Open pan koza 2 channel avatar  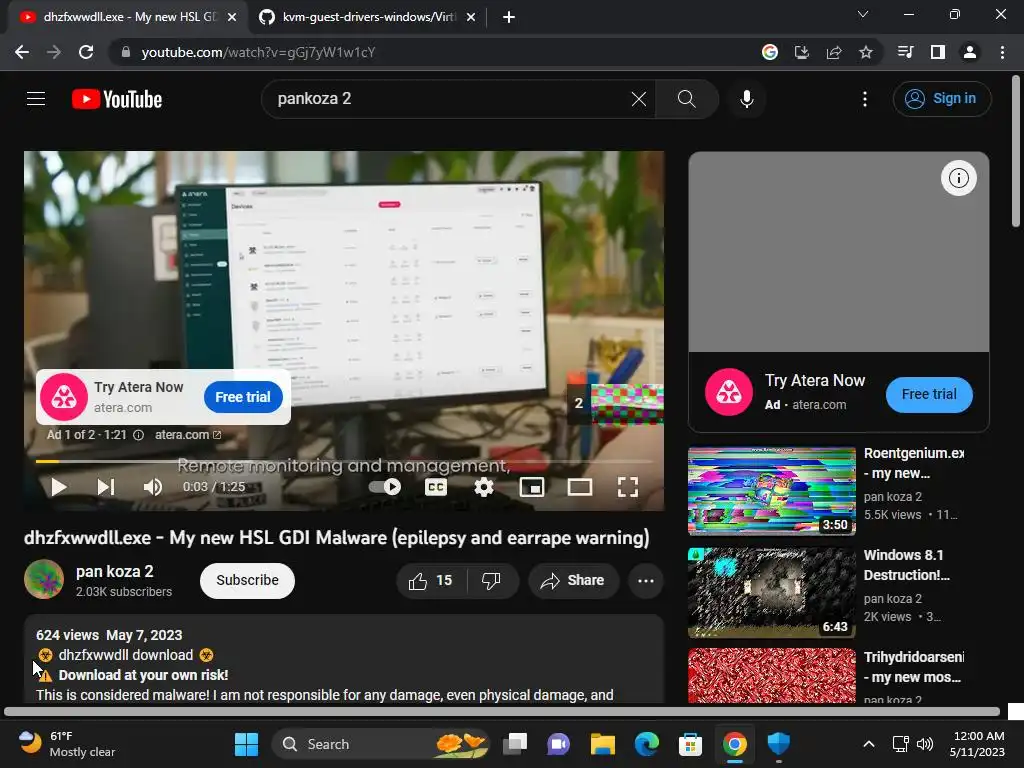coord(44,579)
